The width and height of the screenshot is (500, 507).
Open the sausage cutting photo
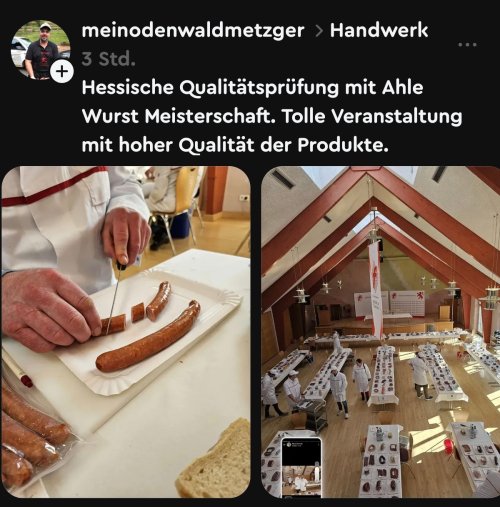tap(126, 332)
